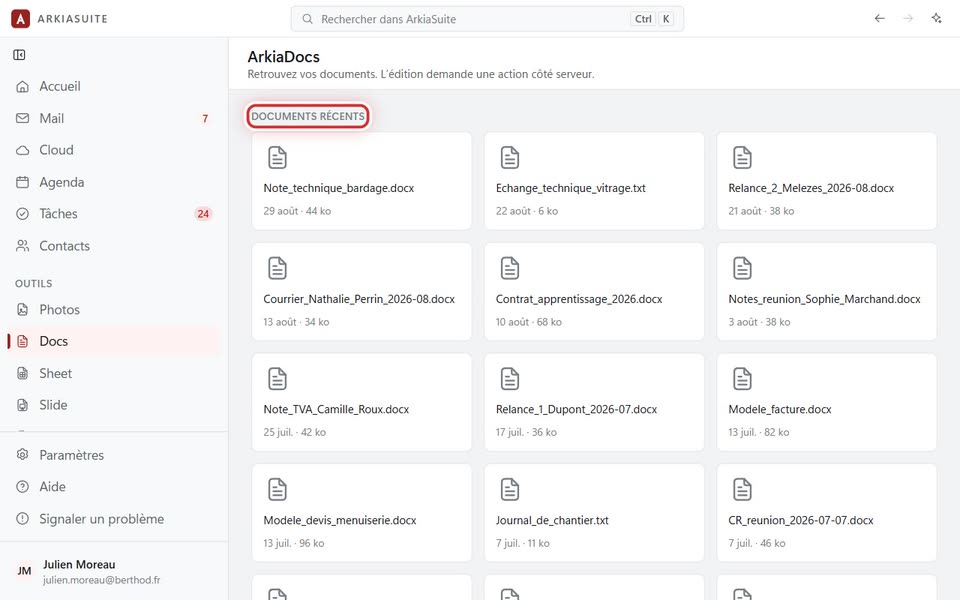The image size is (960, 600).
Task: Click the Tâches badge showing 24
Action: tap(203, 214)
